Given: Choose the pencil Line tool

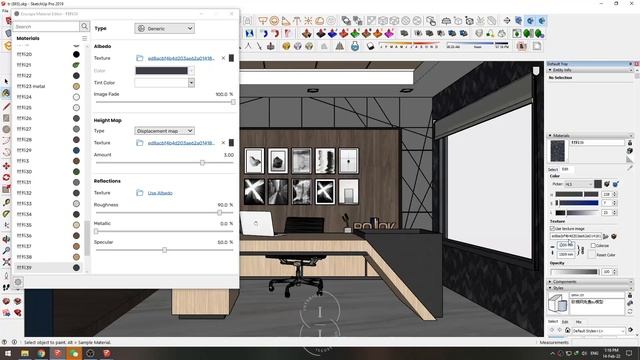Looking at the screenshot, I should pos(6,107).
